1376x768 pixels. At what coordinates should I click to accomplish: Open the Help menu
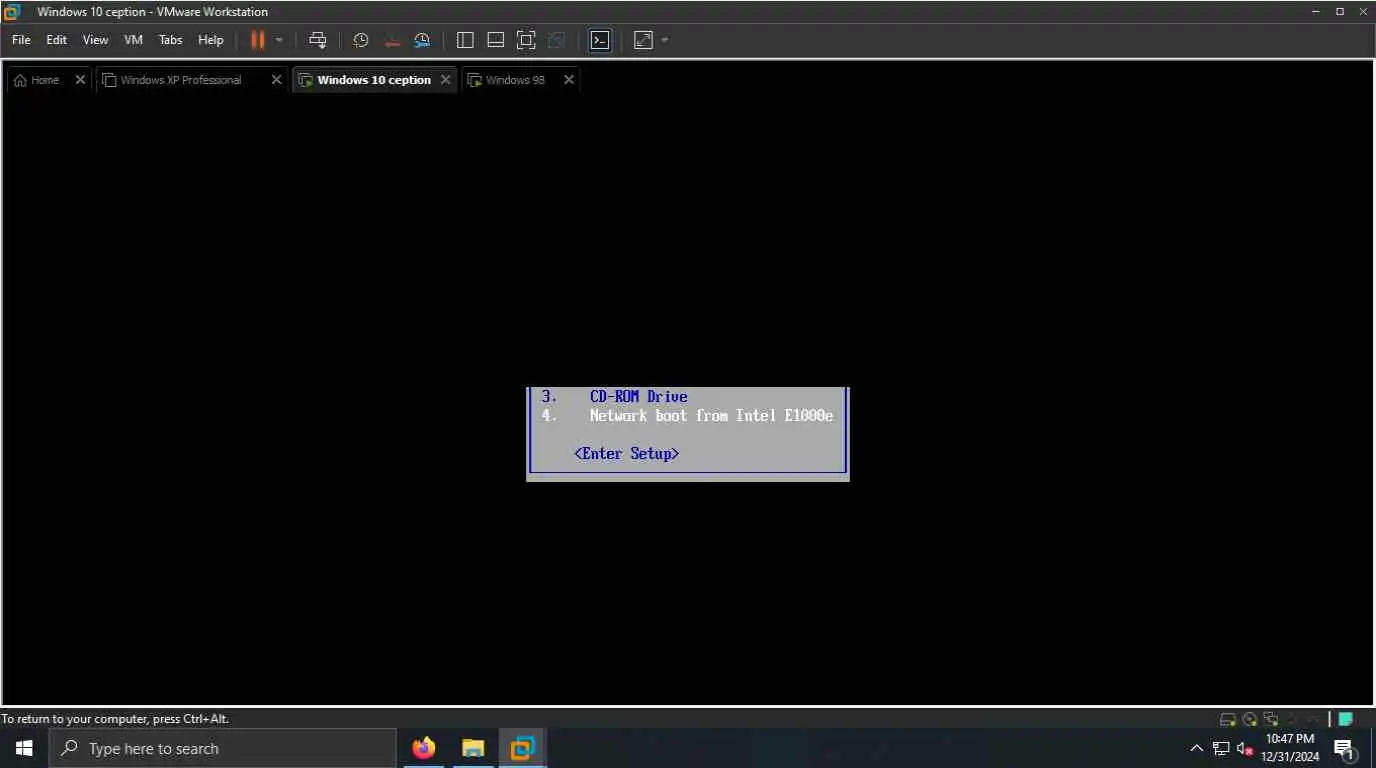tap(211, 40)
